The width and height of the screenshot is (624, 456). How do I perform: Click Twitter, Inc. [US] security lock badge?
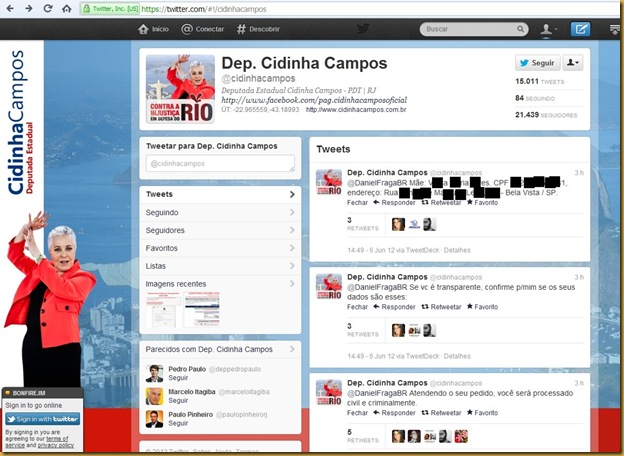click(x=110, y=9)
